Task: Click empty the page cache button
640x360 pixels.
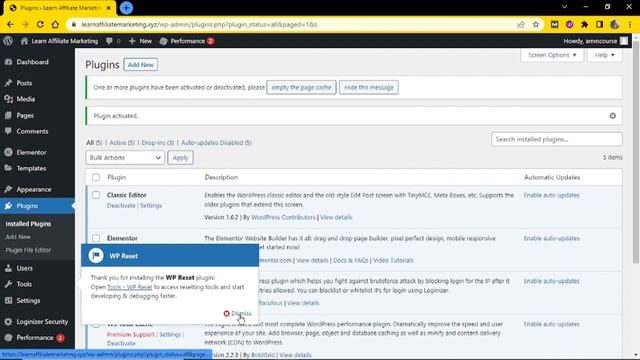Action: (301, 87)
